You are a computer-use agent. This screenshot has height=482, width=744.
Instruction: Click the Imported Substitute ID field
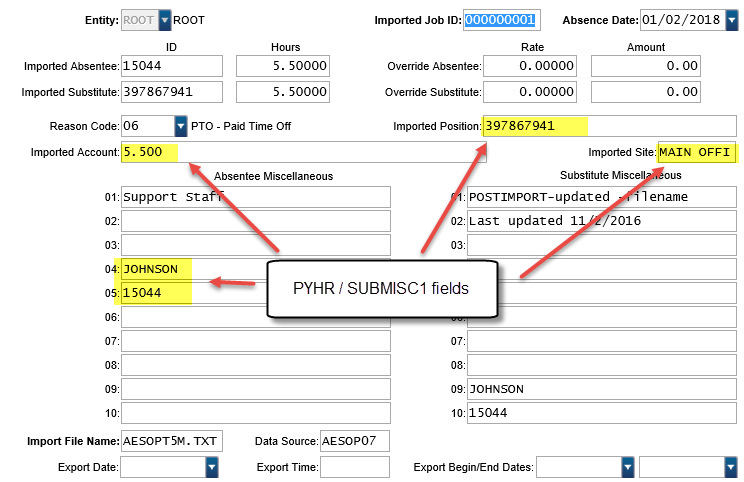171,92
